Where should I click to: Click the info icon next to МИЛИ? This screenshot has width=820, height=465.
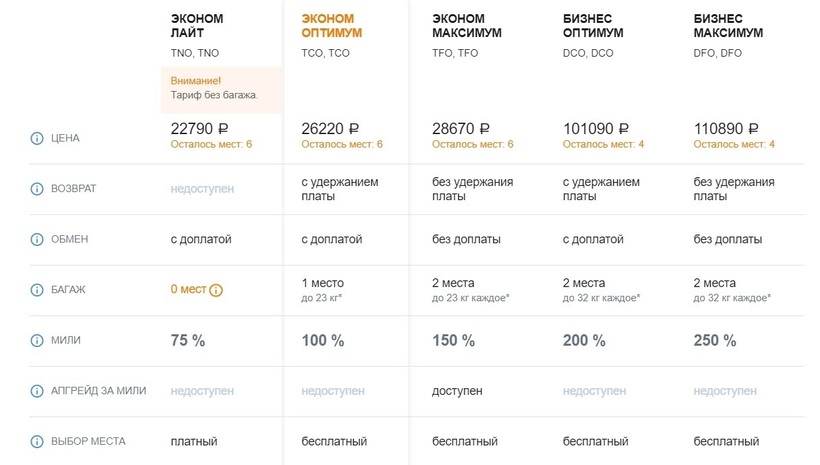point(37,340)
